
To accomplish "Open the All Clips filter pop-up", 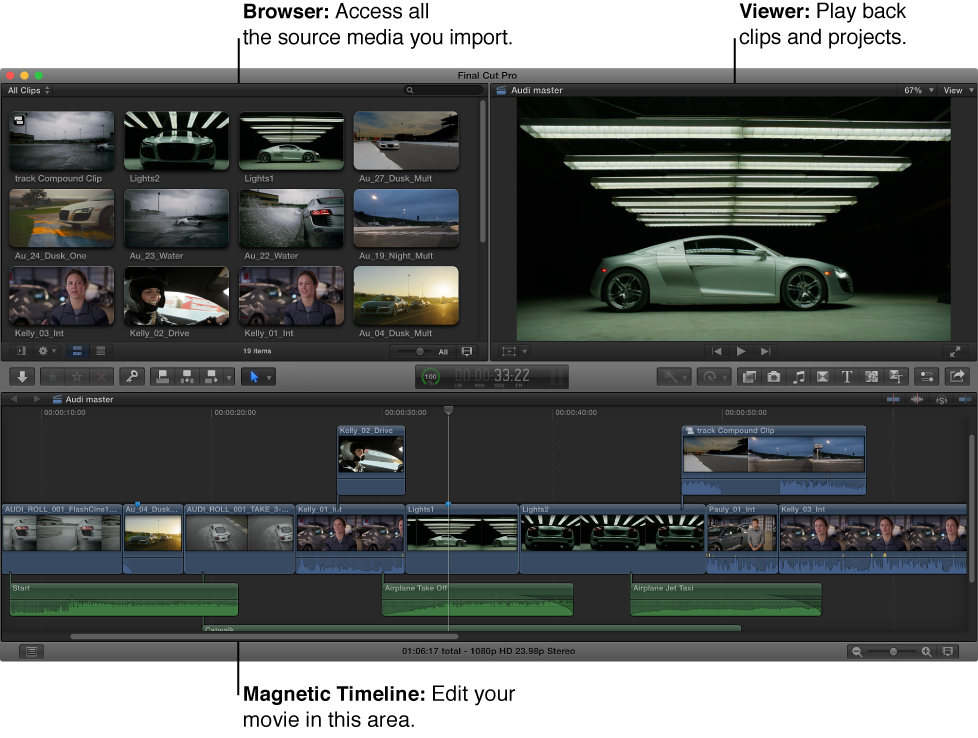I will (x=29, y=90).
